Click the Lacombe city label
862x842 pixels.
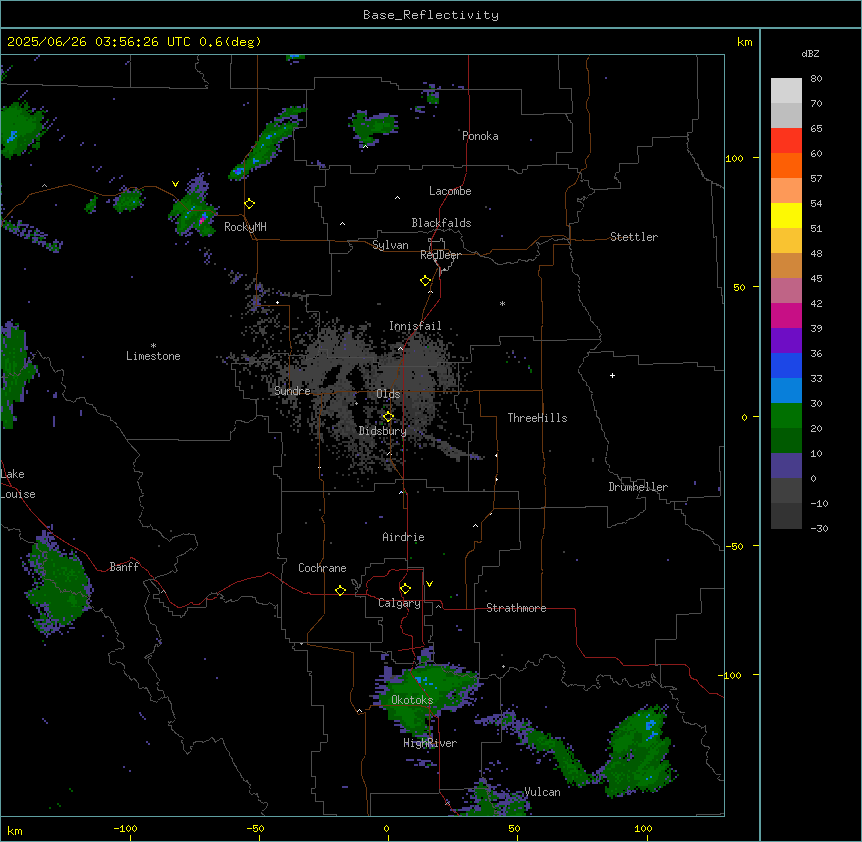(x=450, y=191)
